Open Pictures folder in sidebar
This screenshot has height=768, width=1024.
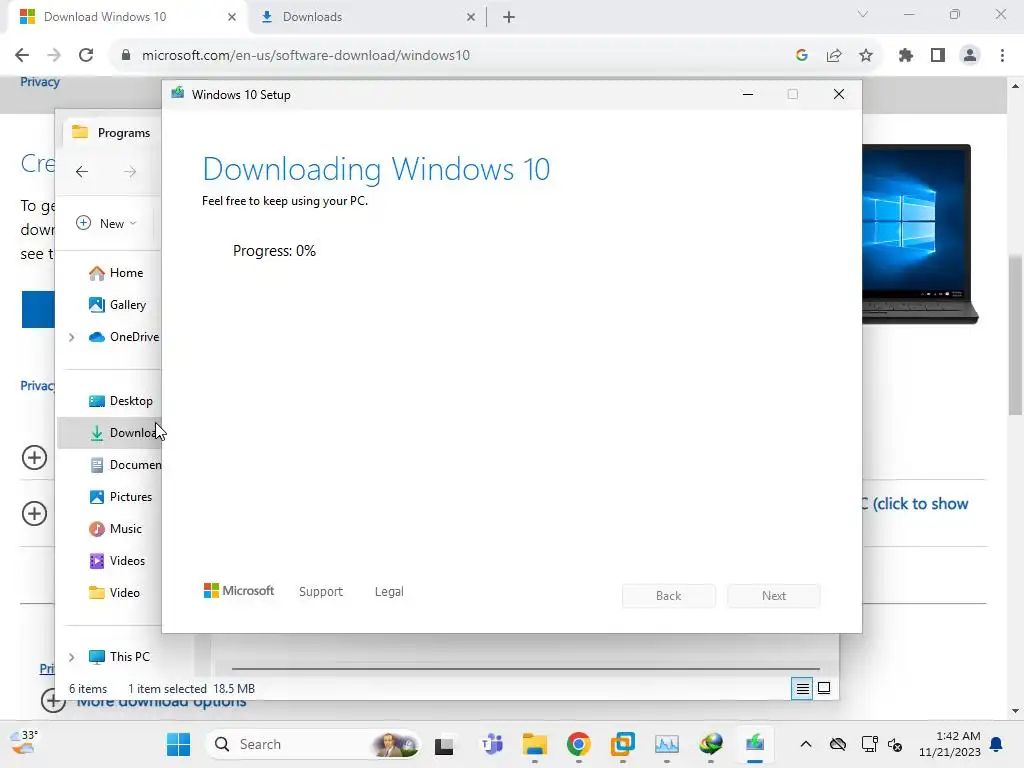click(x=120, y=497)
